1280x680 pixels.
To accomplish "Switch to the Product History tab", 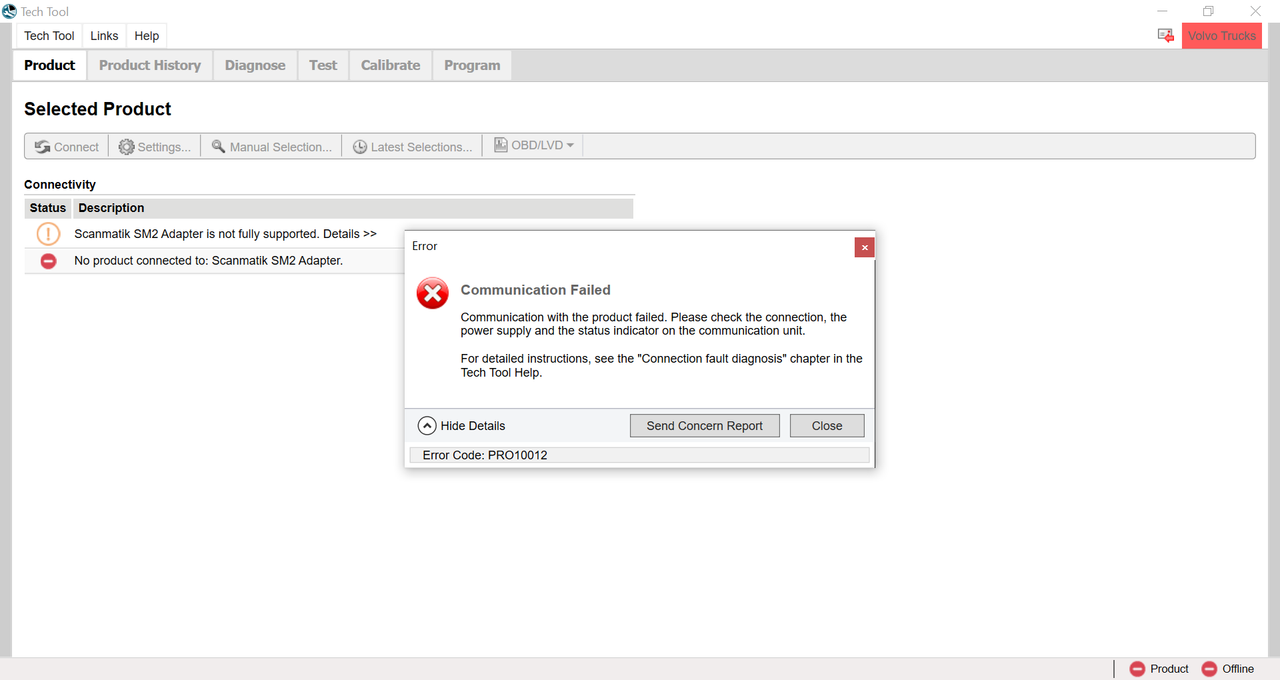I will pos(150,65).
